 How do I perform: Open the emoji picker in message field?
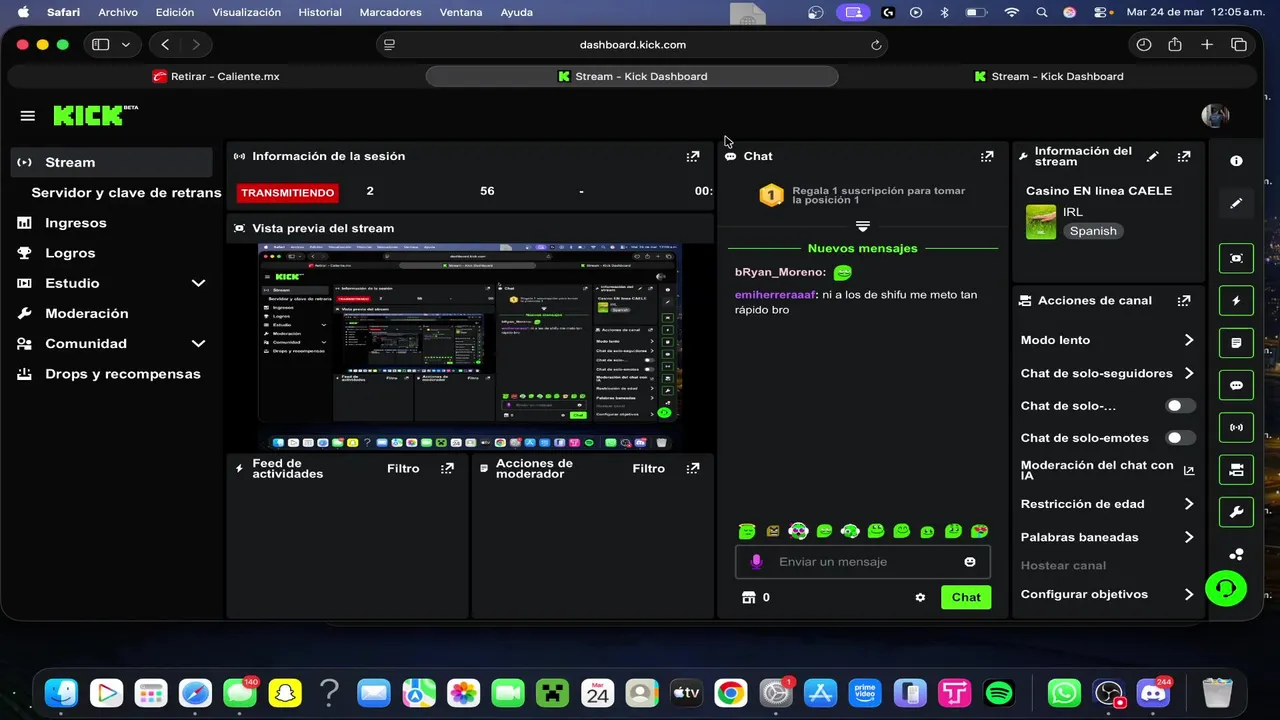970,562
